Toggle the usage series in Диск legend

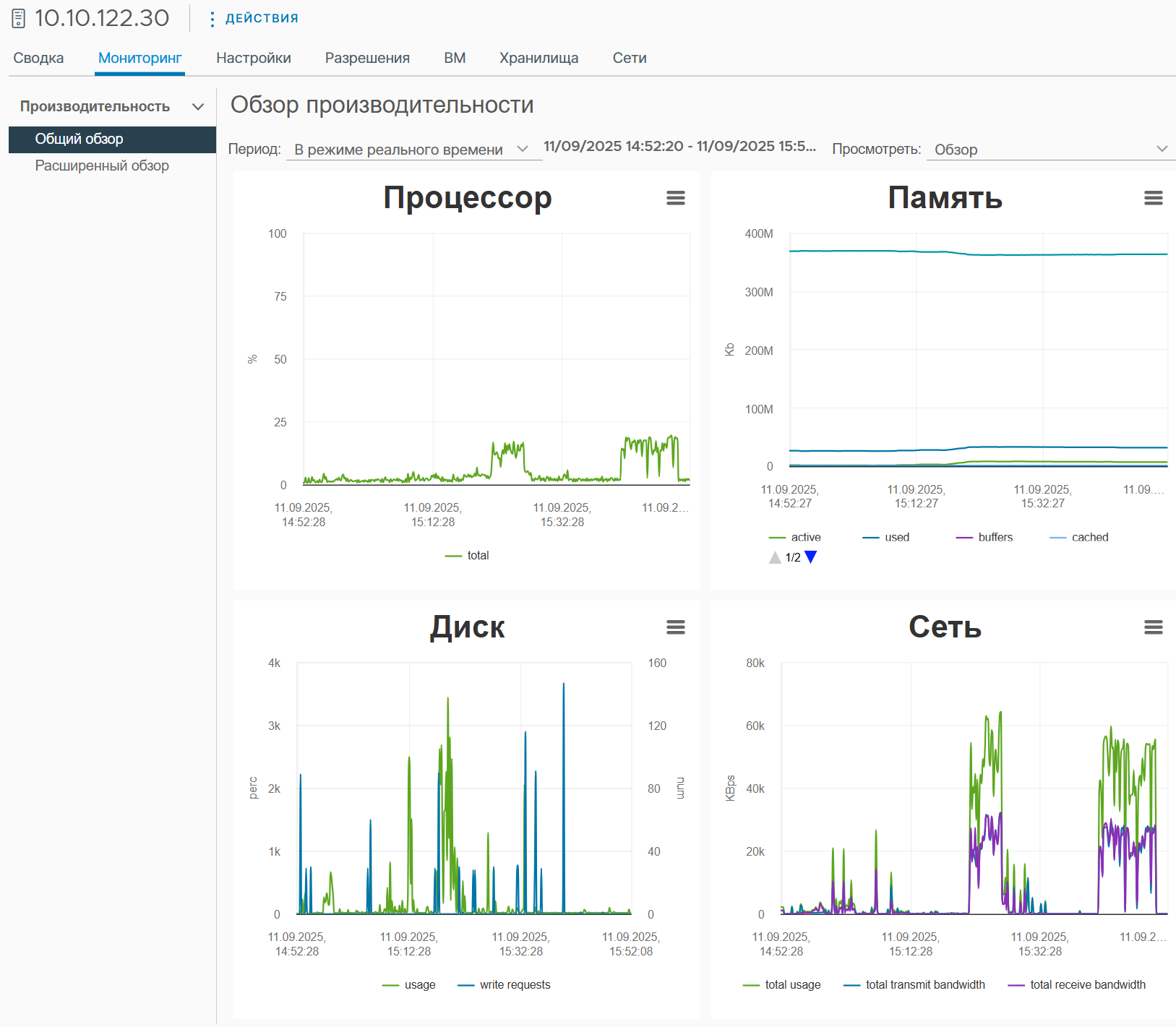(408, 984)
